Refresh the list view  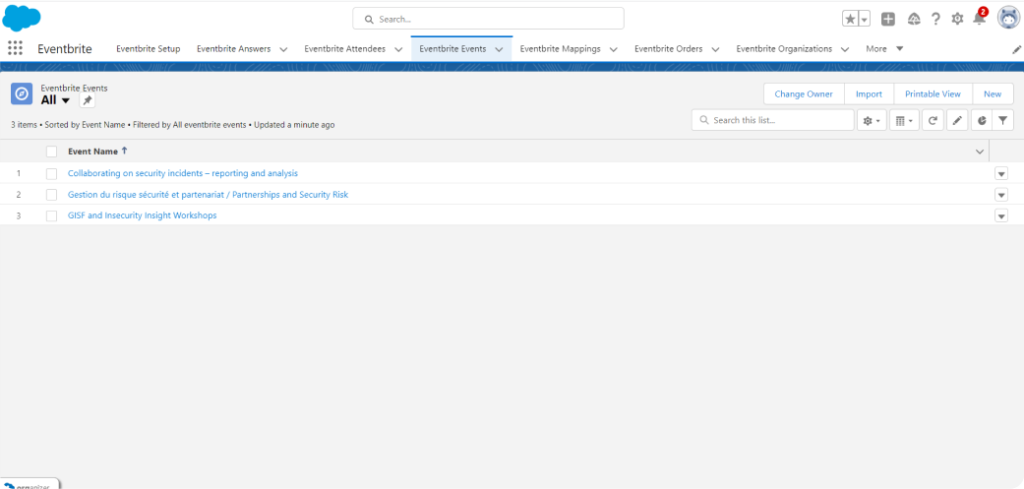933,120
